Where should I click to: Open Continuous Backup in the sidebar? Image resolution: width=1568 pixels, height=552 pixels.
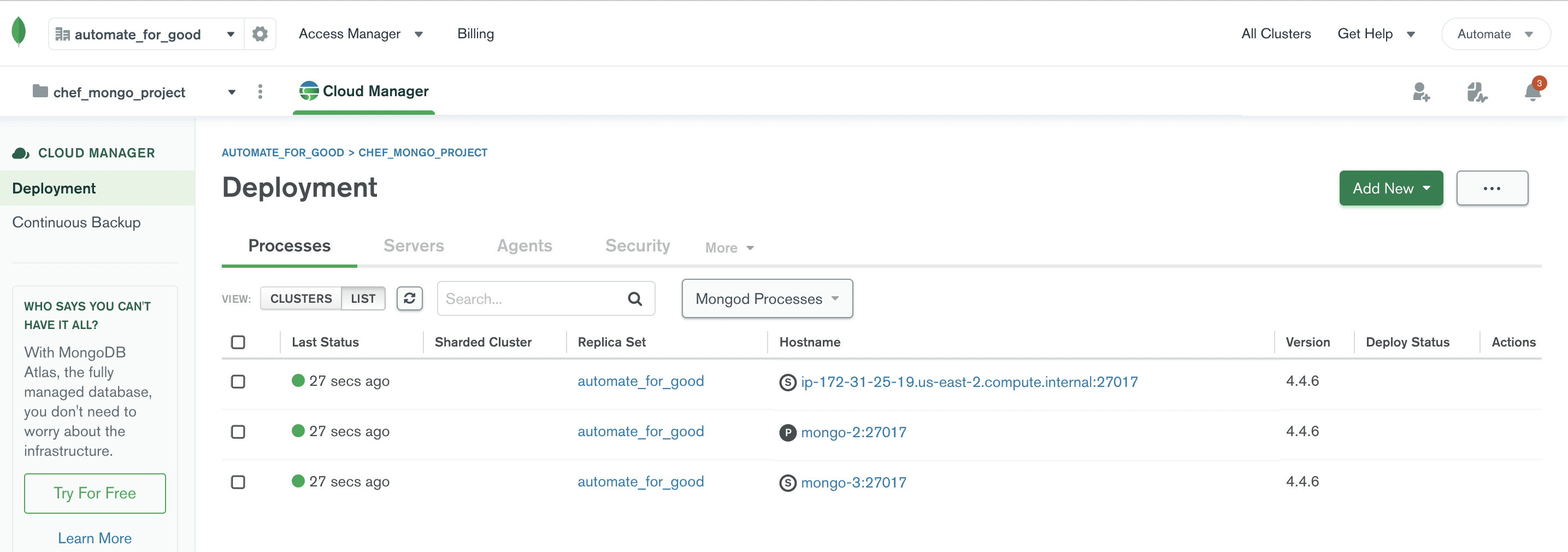pos(76,223)
